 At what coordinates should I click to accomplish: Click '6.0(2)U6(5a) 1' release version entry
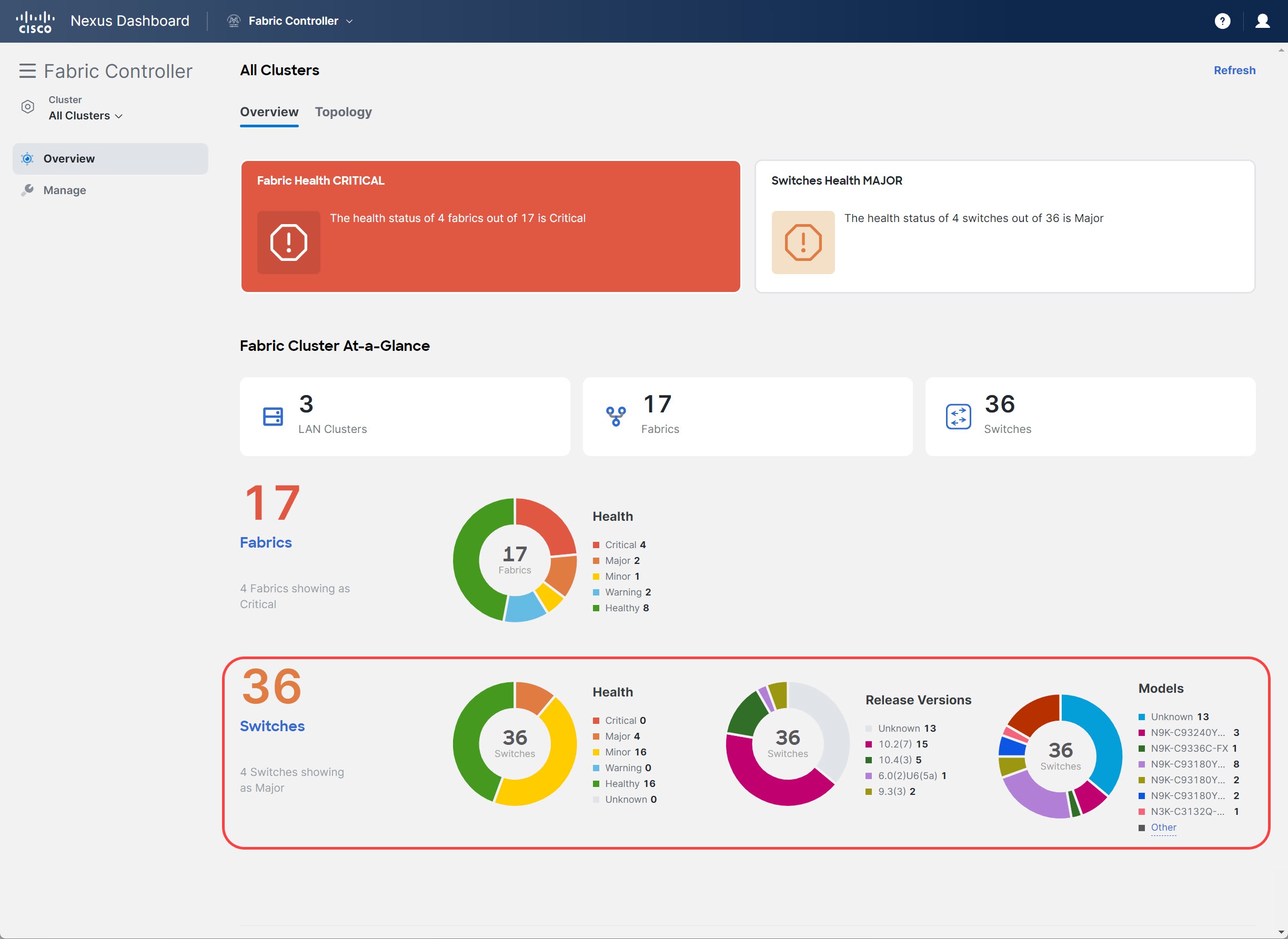[906, 776]
